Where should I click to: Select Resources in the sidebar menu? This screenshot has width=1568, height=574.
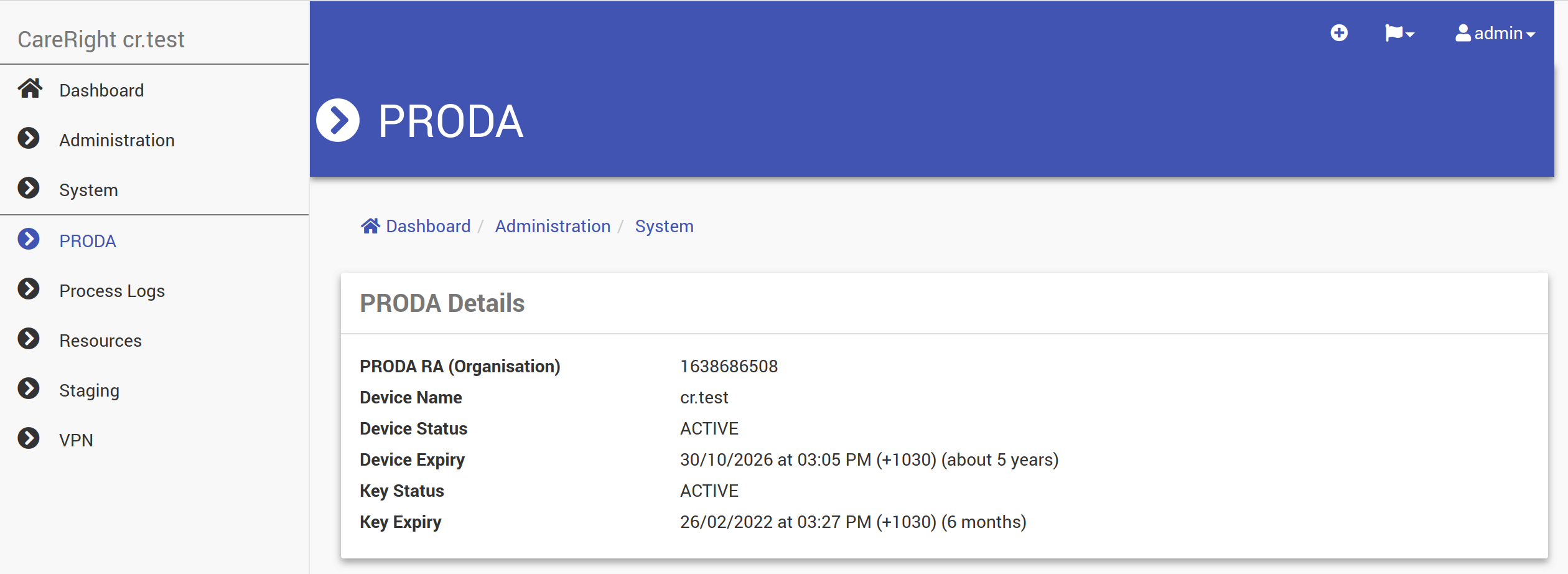(100, 341)
